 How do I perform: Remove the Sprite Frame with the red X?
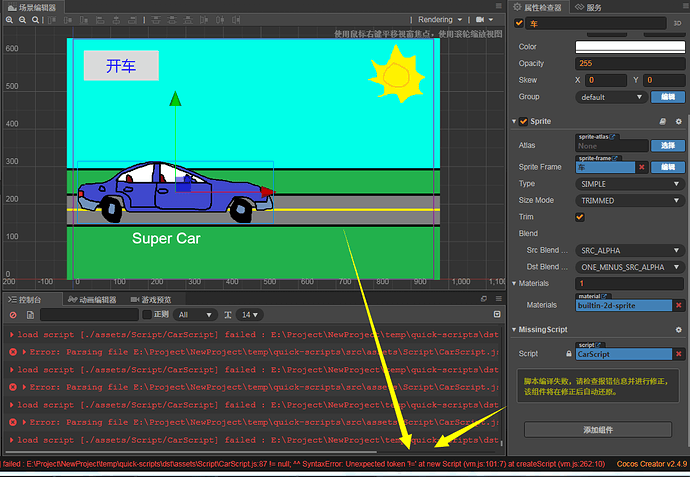642,167
